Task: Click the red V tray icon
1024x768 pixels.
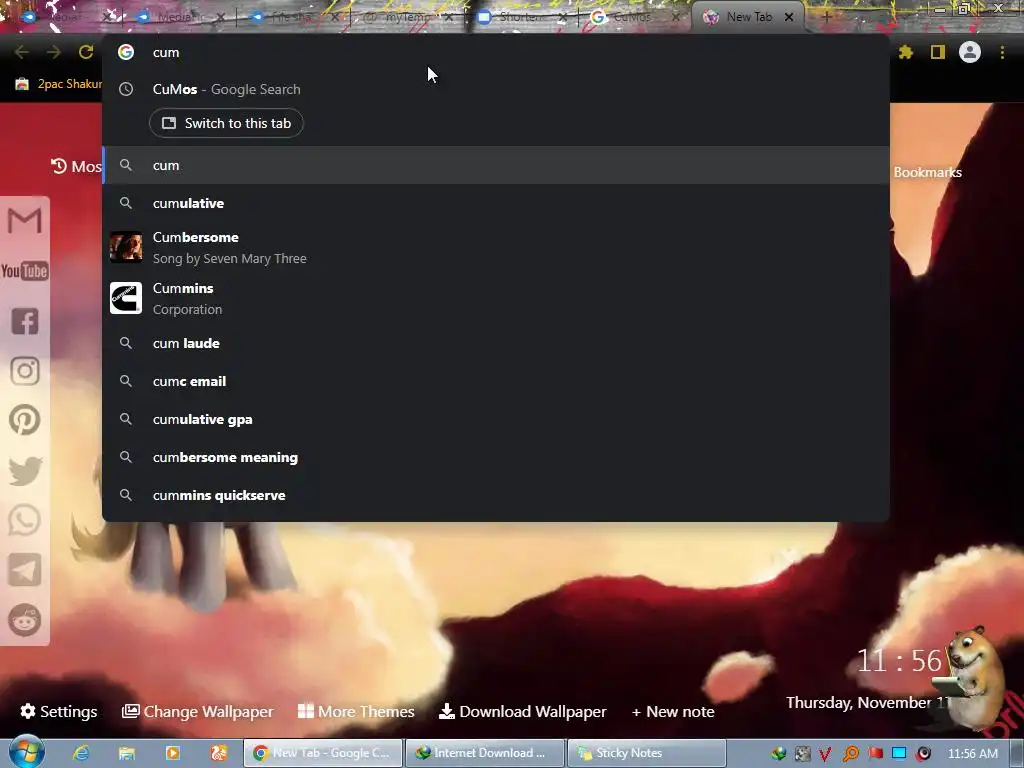Action: pyautogui.click(x=825, y=754)
